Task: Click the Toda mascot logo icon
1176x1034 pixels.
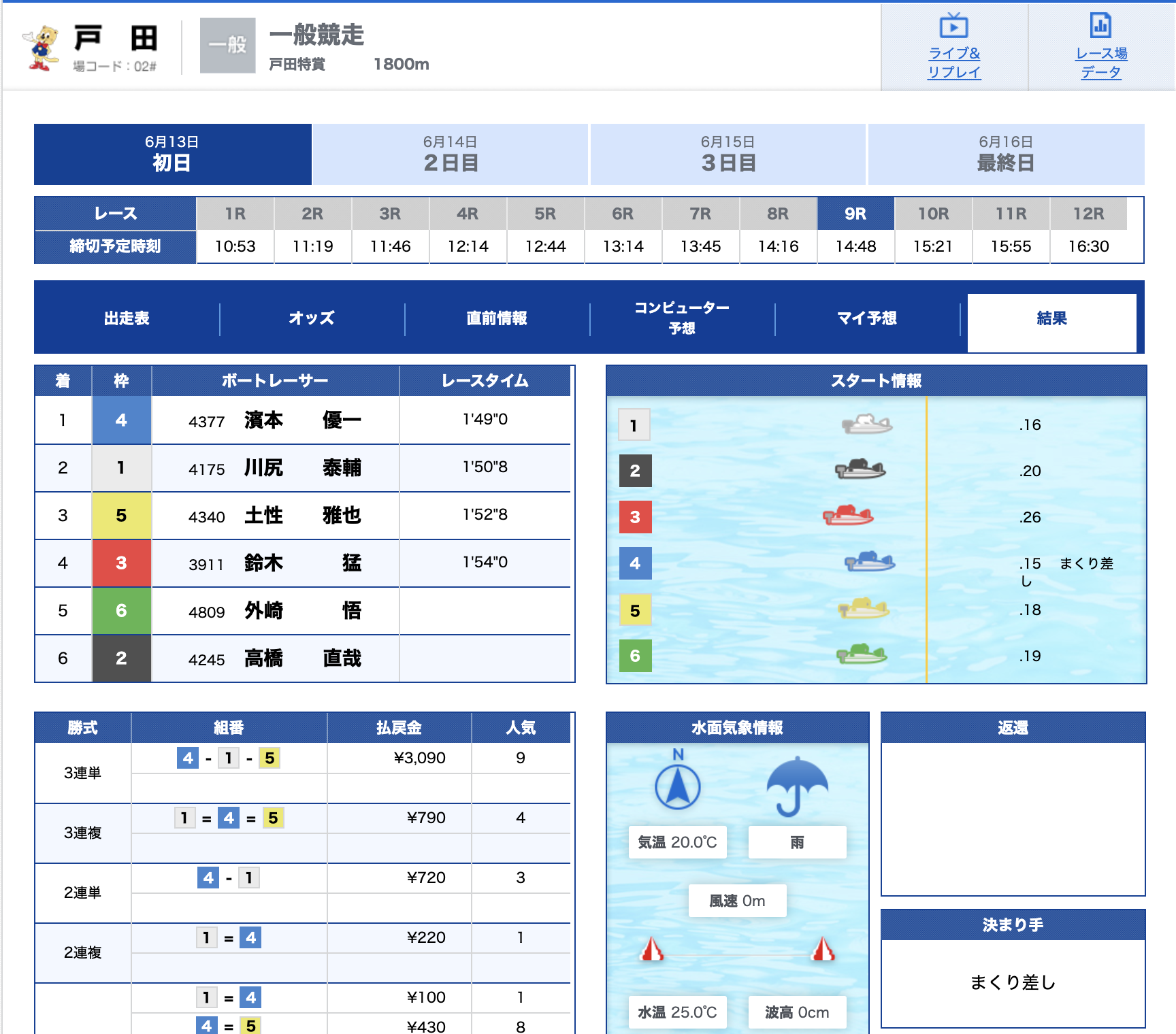Action: 41,48
